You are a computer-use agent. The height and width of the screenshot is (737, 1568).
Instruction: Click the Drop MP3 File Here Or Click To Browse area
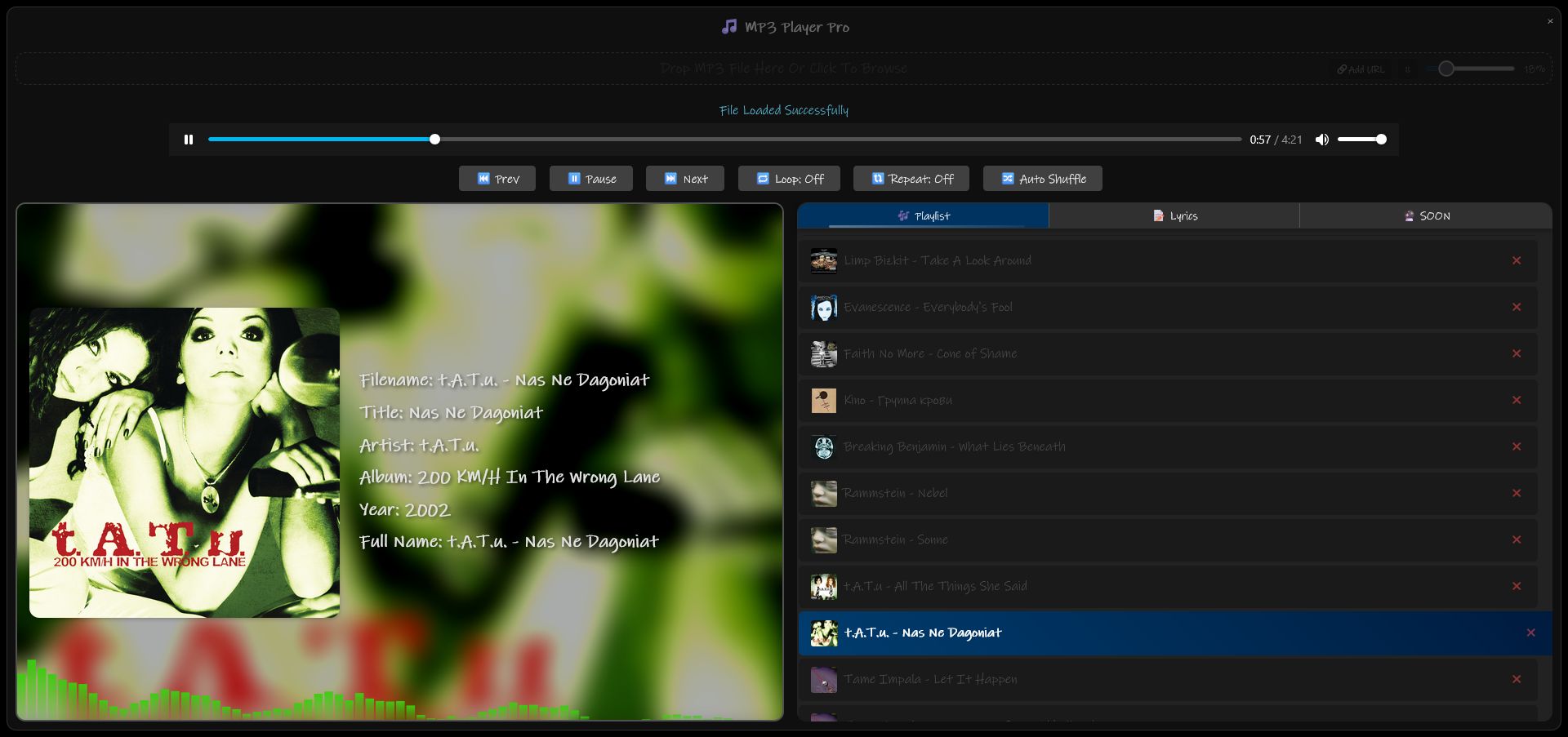point(783,68)
